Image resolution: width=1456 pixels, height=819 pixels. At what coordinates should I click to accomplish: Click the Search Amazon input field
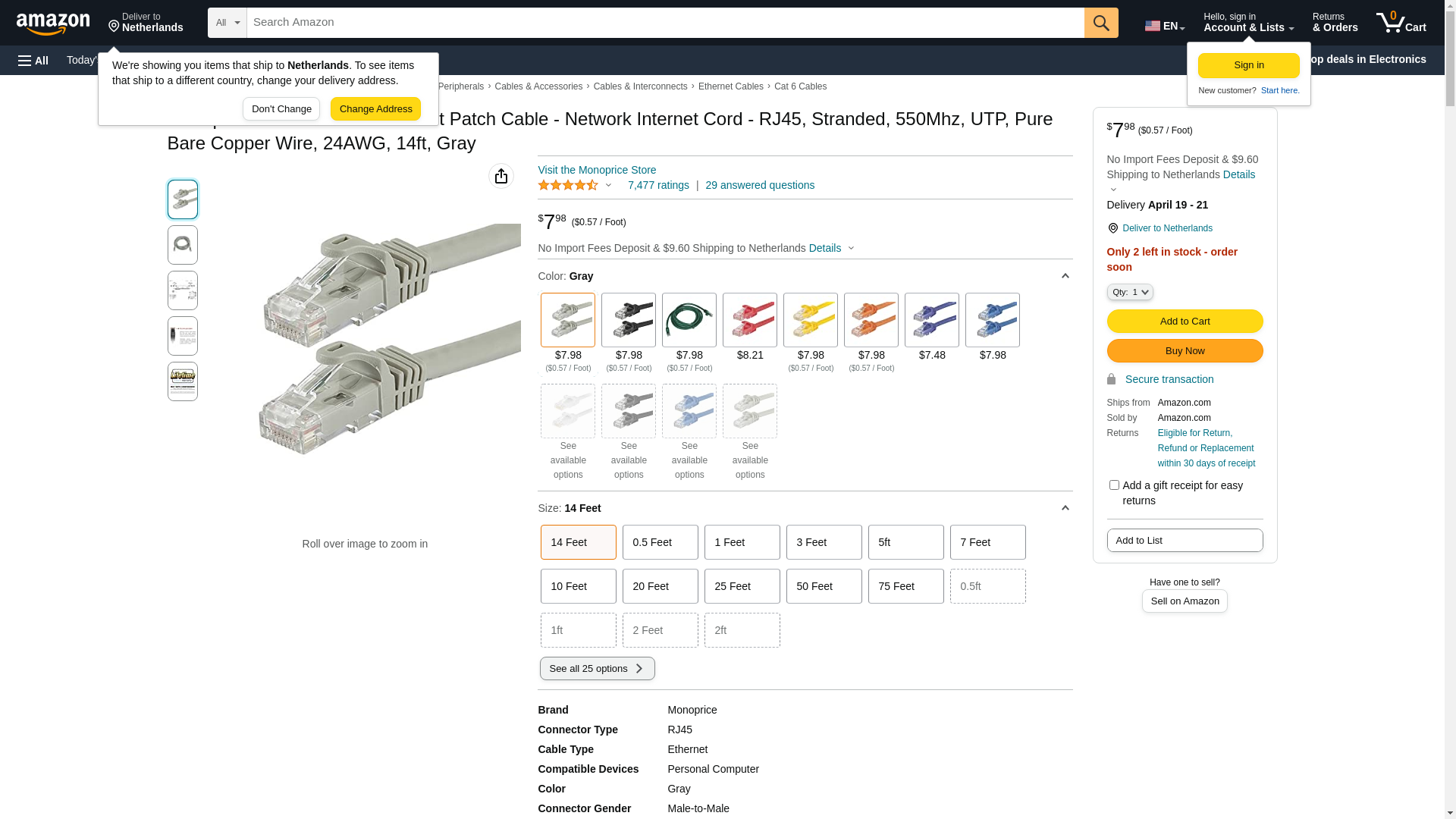tap(664, 23)
